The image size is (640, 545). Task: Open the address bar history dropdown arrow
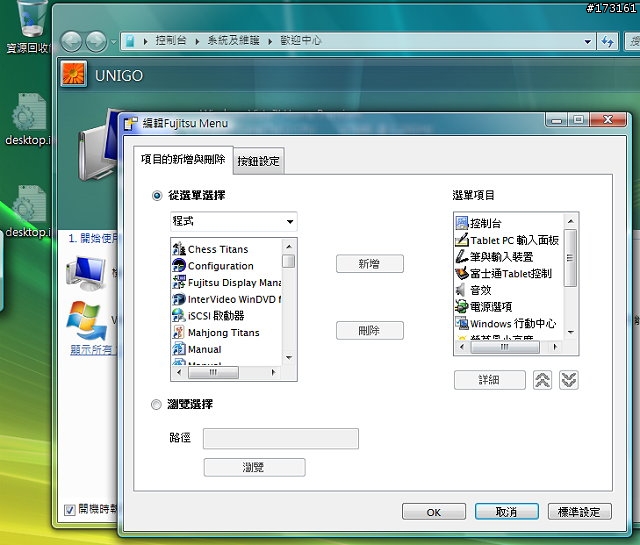coord(587,41)
